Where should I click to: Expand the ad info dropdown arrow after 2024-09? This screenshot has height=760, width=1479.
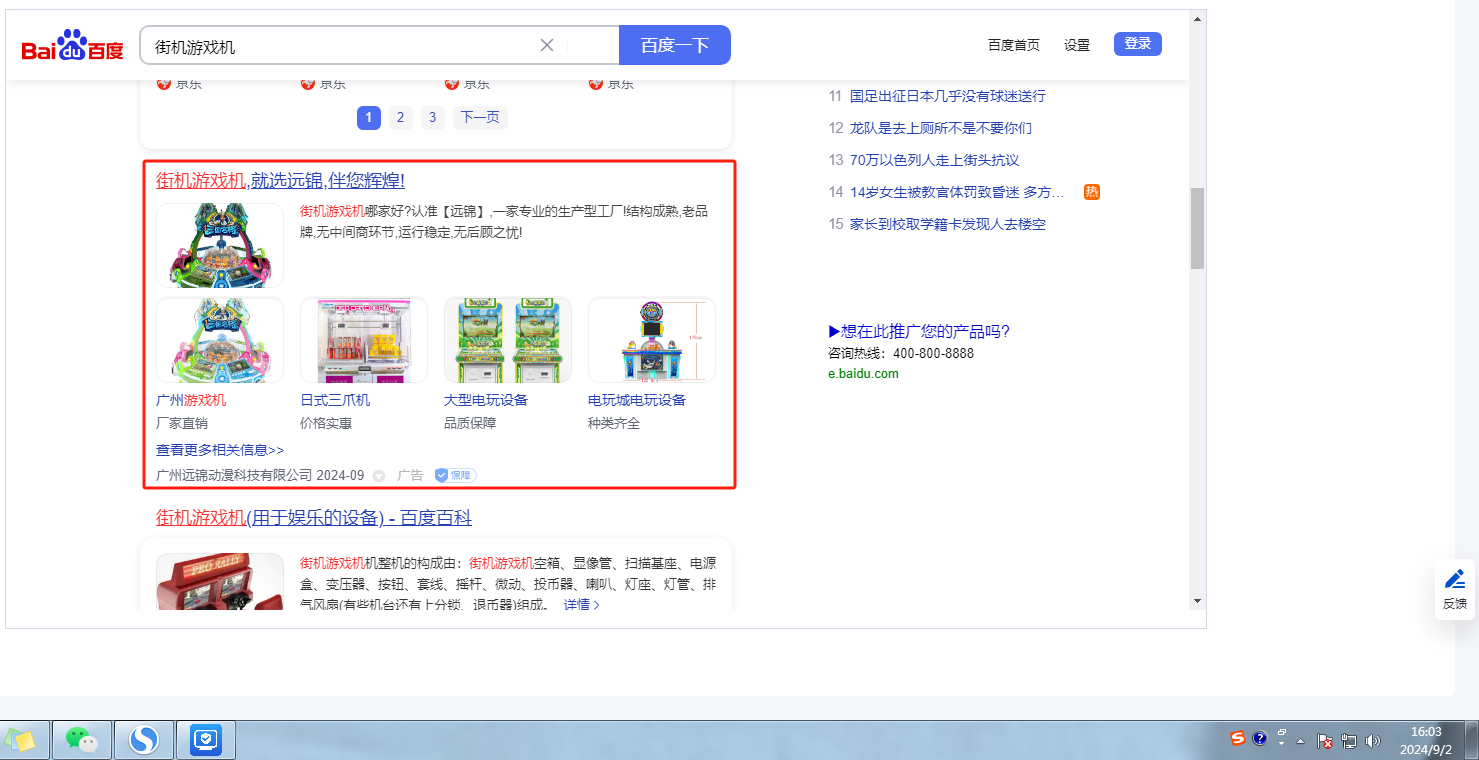(x=379, y=476)
